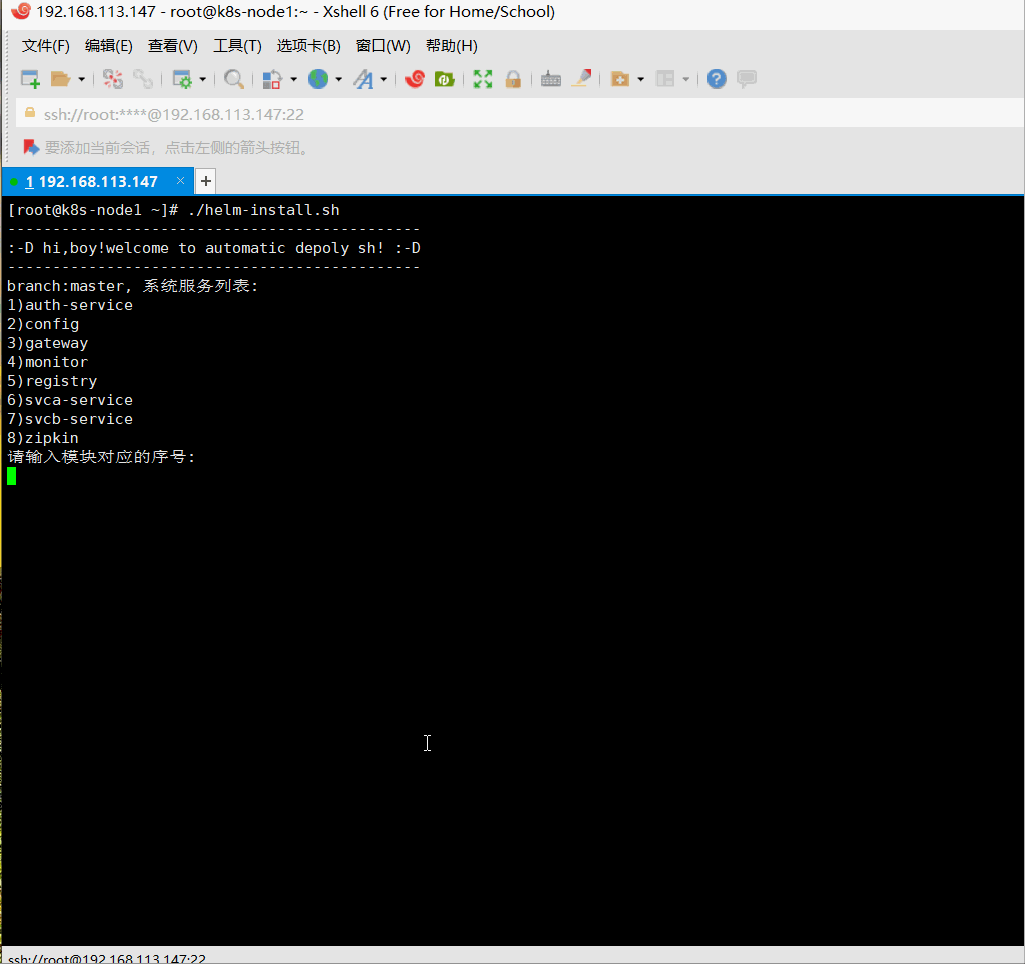Viewport: 1025px width, 964px height.
Task: Click the speech bubble feedback icon
Action: pos(747,79)
